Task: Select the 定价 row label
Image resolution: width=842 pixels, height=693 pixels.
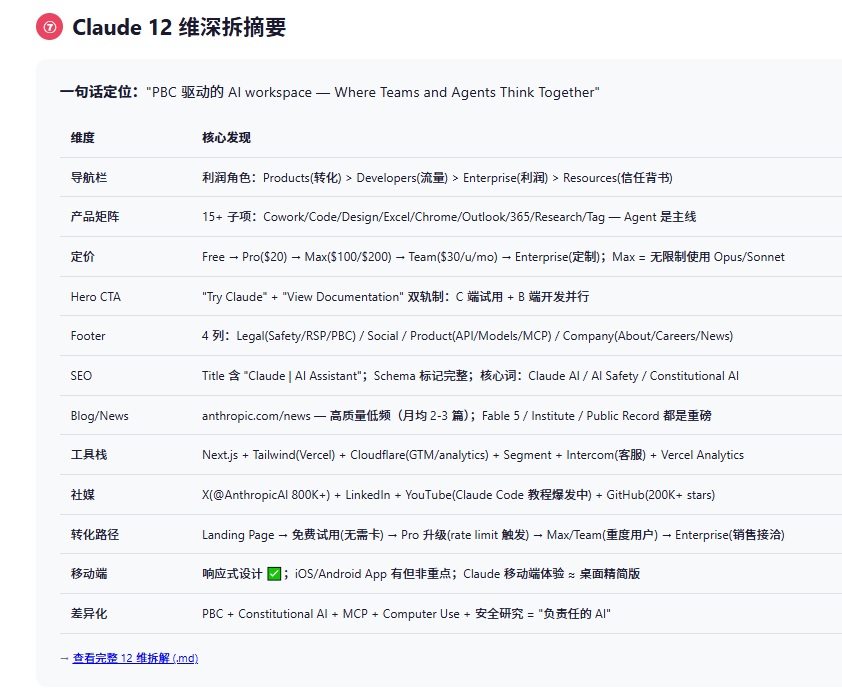Action: 83,257
